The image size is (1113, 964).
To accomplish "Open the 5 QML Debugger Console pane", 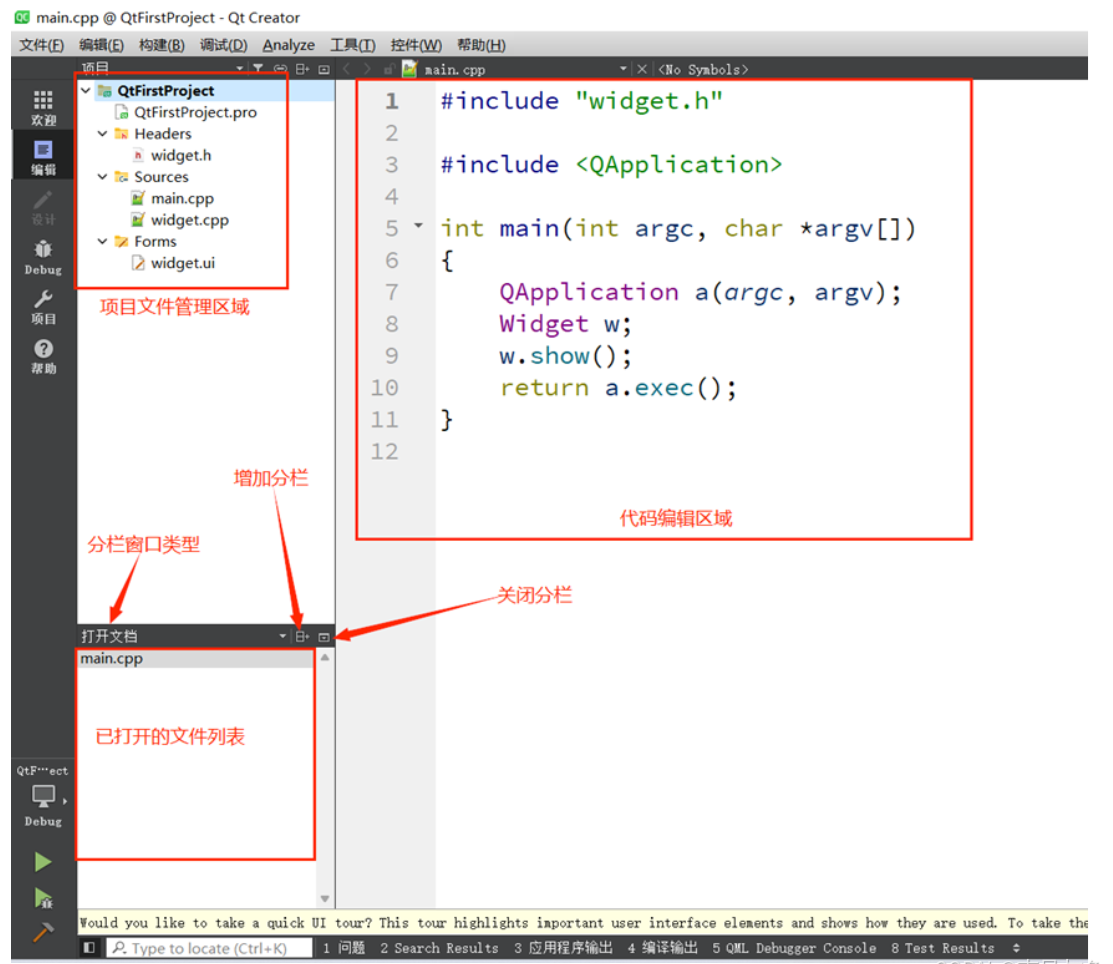I will (794, 948).
